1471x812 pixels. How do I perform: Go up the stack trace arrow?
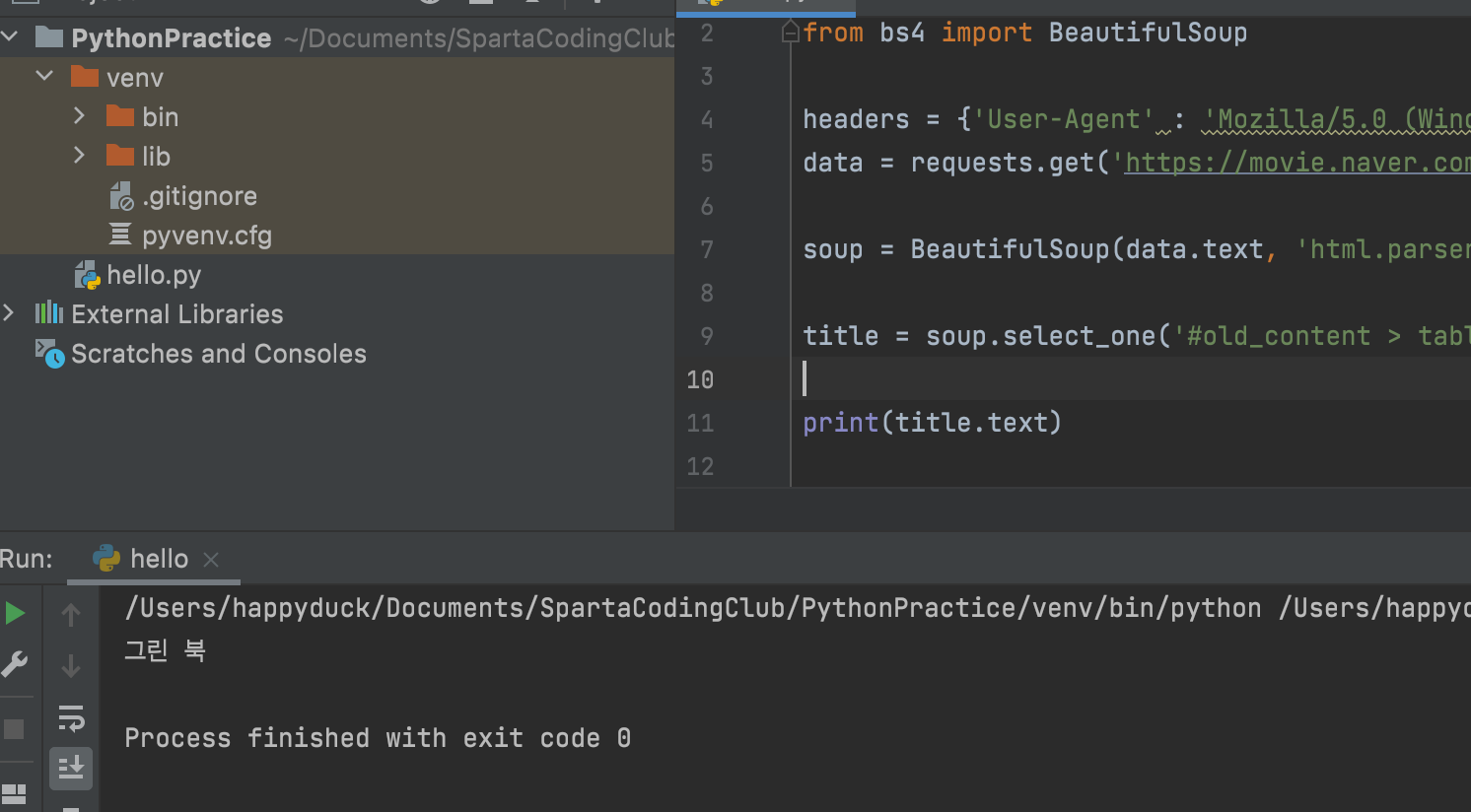pos(71,615)
